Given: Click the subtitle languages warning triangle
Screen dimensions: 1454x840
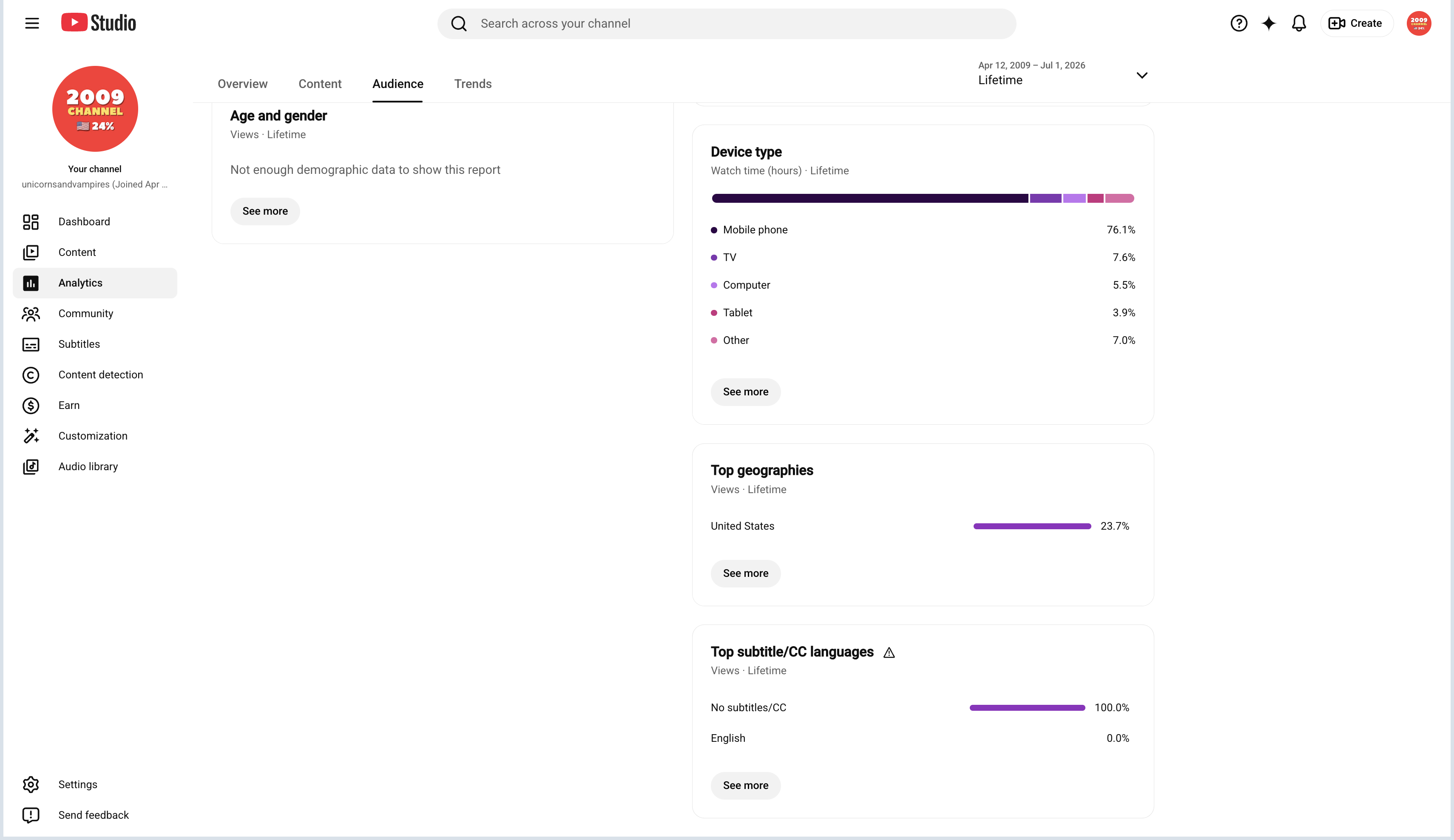Looking at the screenshot, I should coord(889,653).
